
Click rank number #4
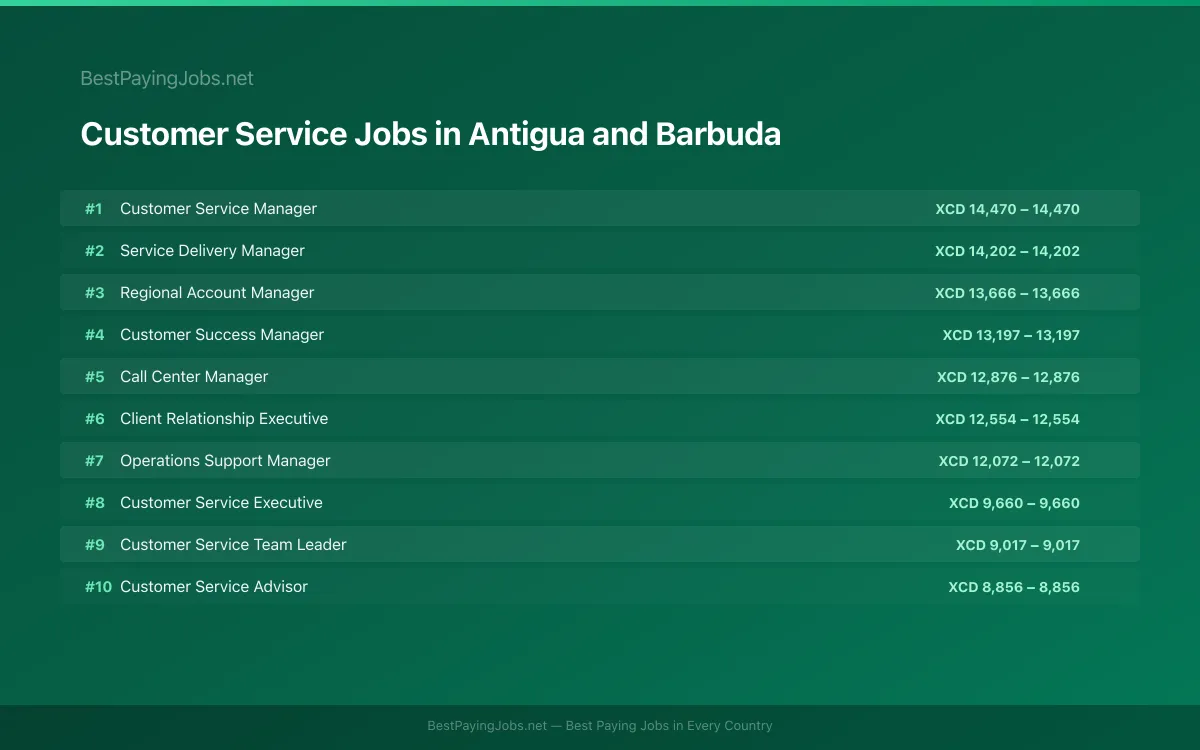(x=94, y=335)
